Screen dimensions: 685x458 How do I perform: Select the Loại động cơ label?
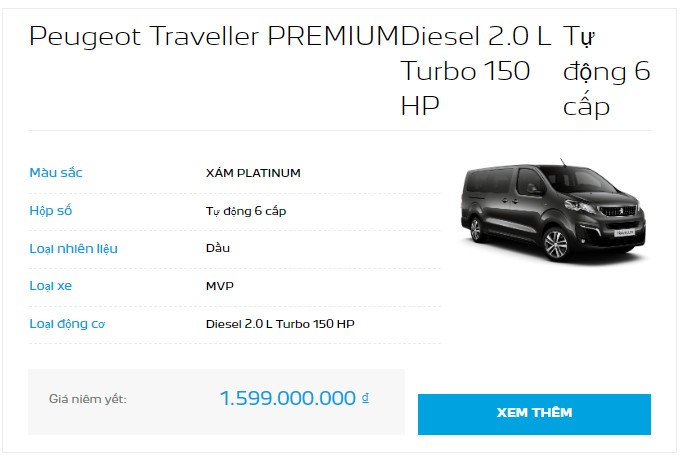point(67,324)
